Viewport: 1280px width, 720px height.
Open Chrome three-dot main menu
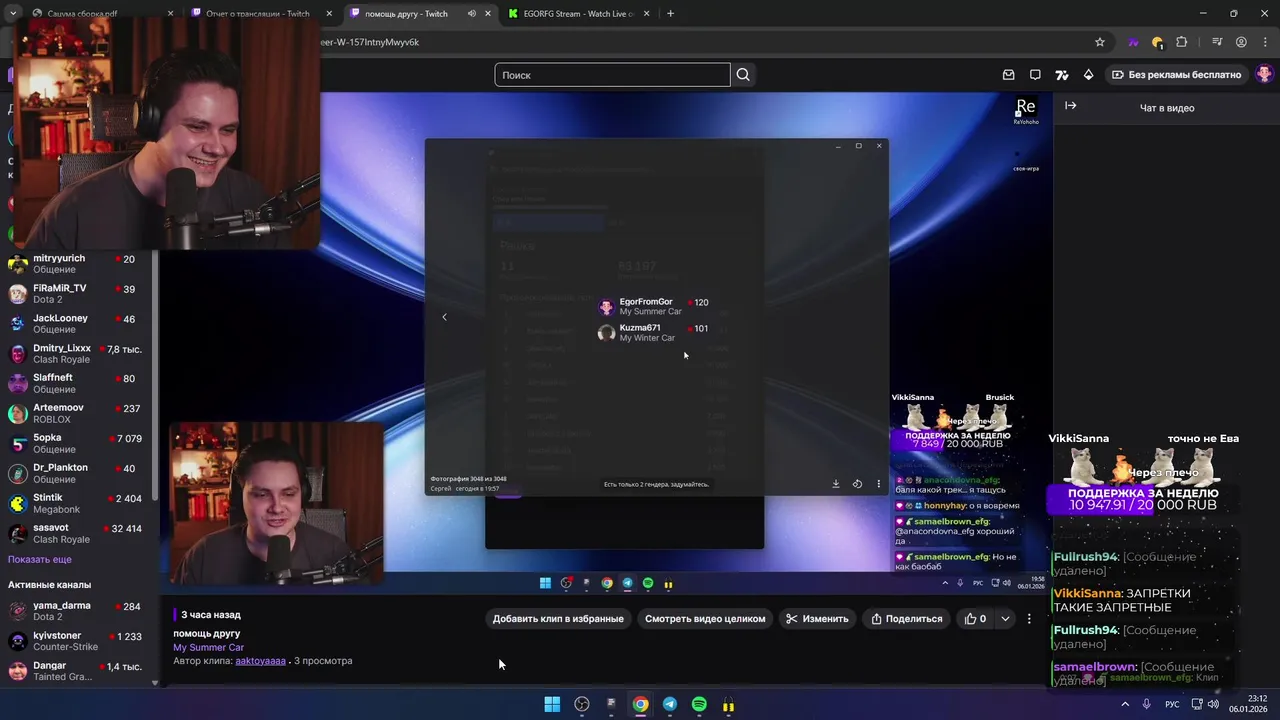pyautogui.click(x=1264, y=42)
